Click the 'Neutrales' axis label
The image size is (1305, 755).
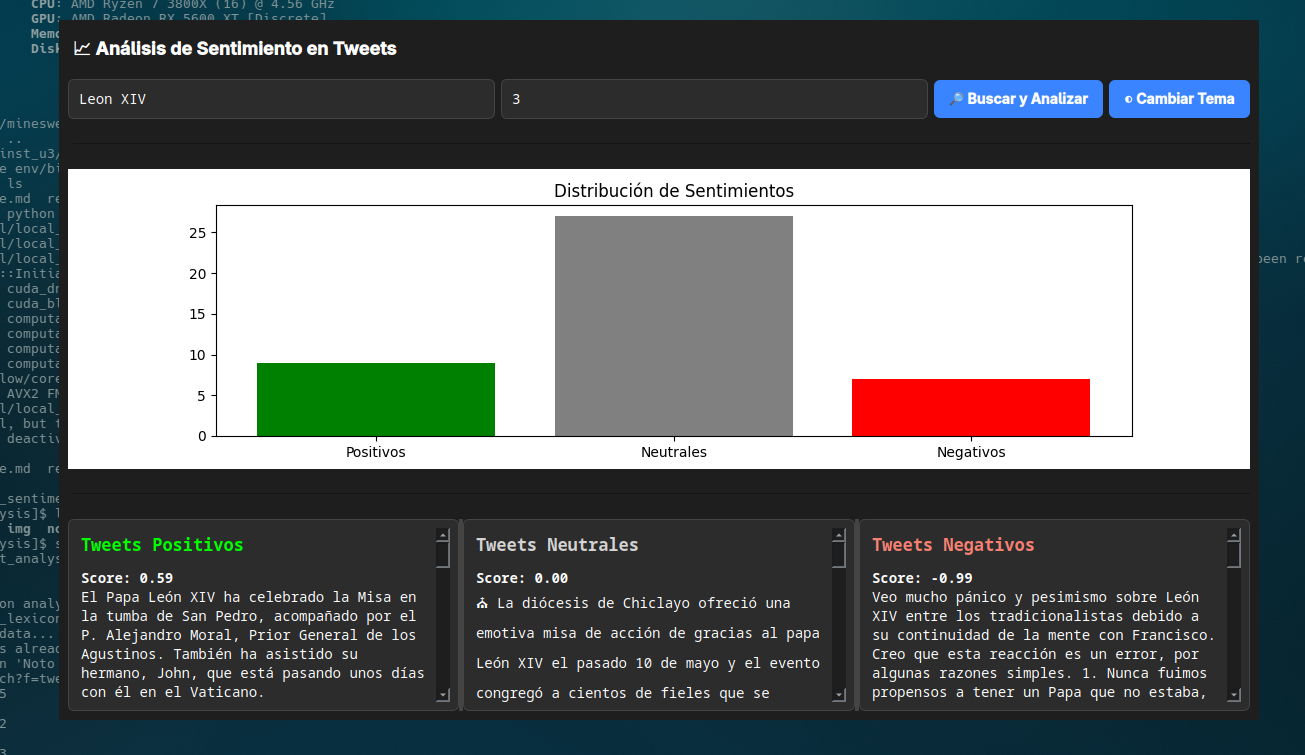[674, 452]
